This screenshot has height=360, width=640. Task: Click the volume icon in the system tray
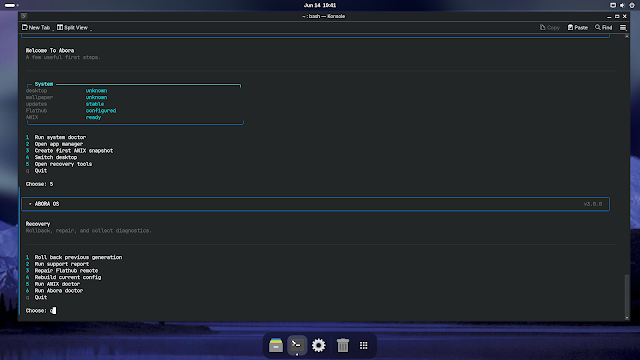622,5
